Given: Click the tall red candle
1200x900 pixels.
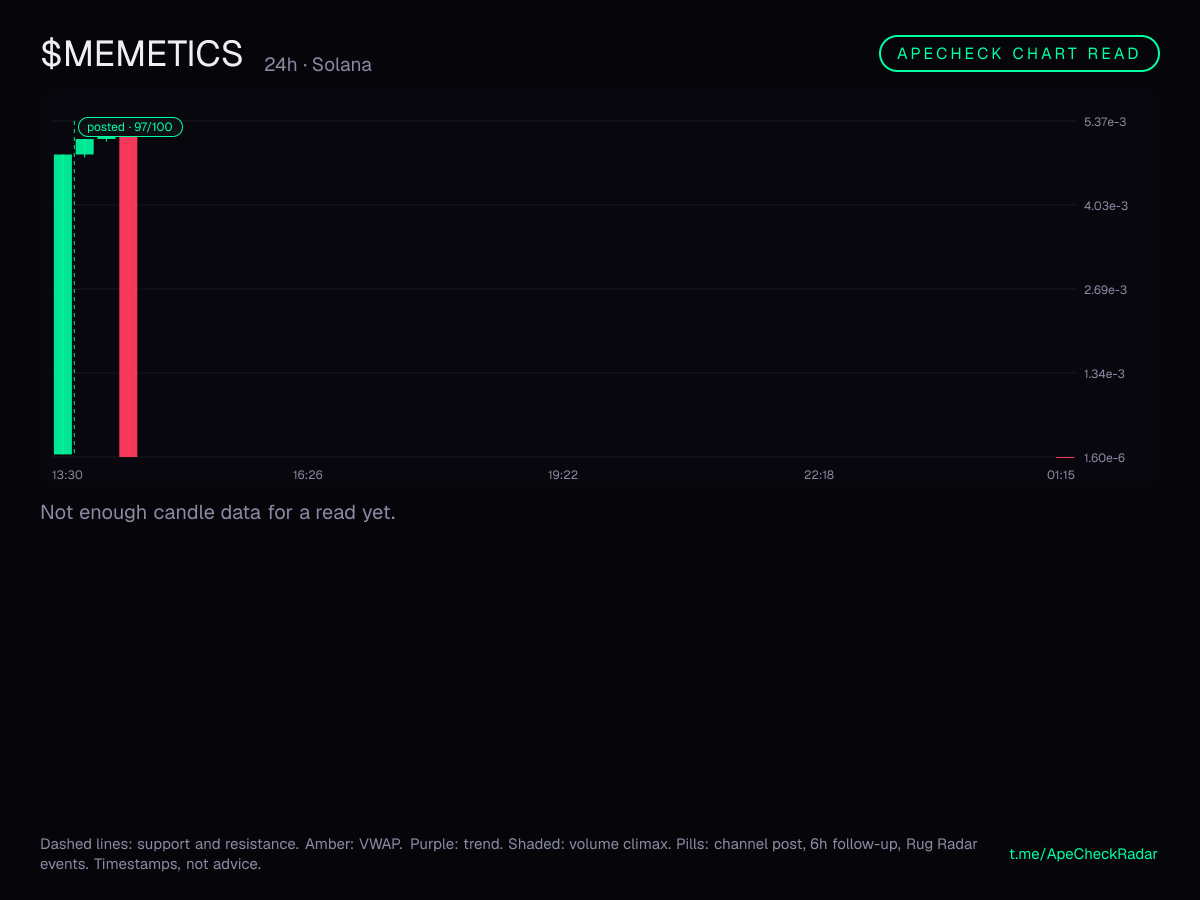Looking at the screenshot, I should (128, 296).
